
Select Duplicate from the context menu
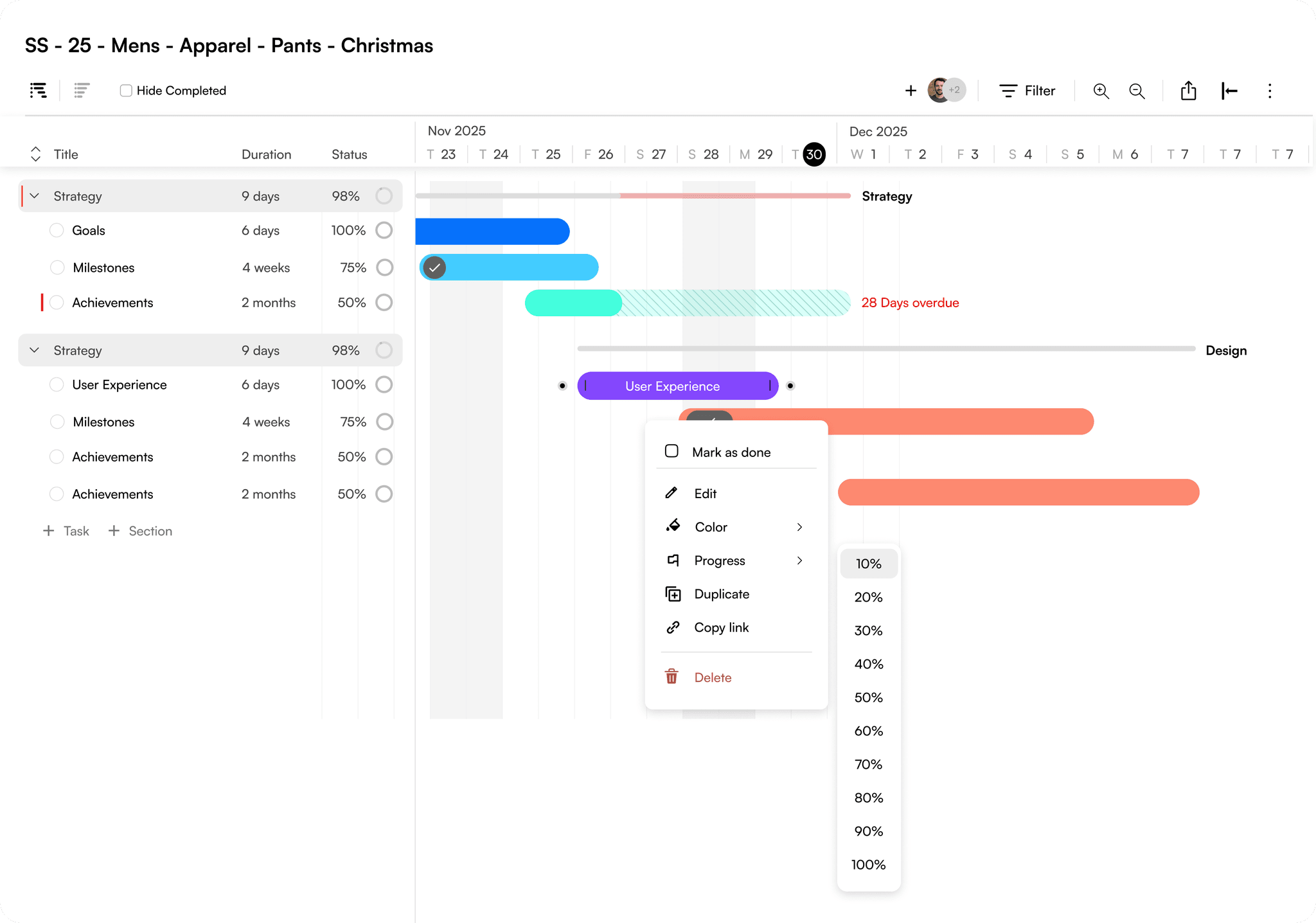(721, 594)
